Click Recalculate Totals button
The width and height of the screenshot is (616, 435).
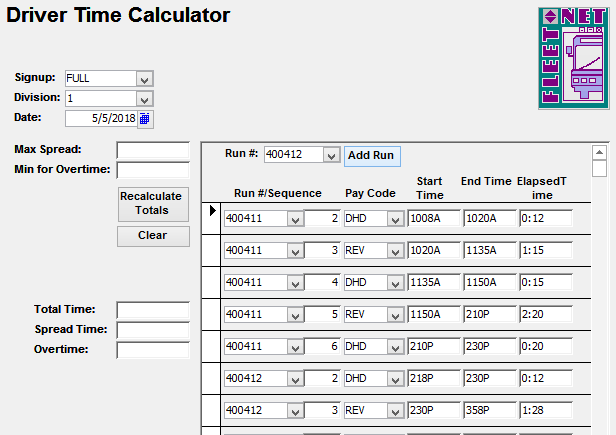(151, 203)
